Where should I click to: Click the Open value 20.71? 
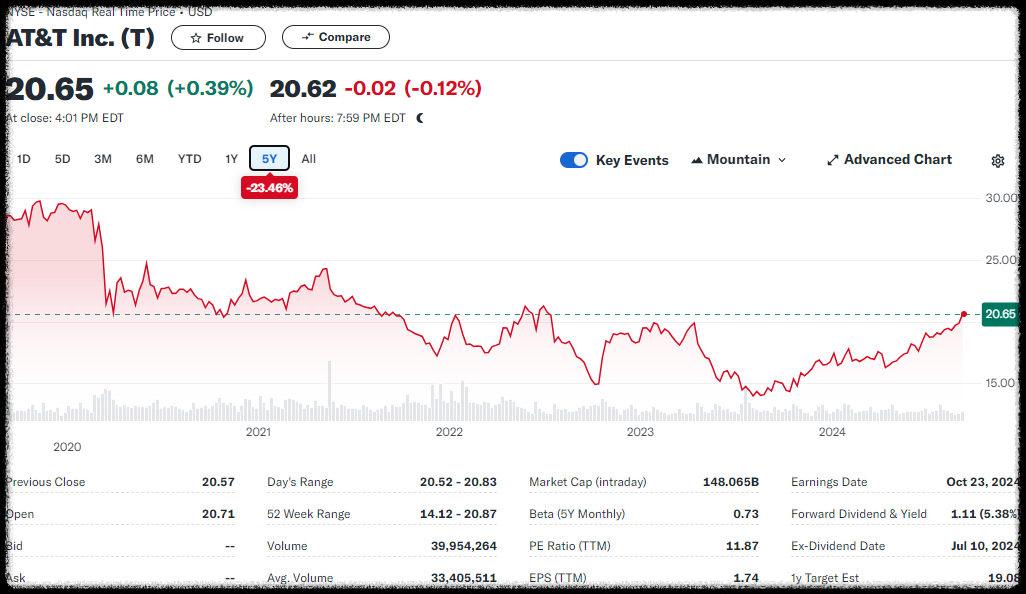click(x=218, y=514)
